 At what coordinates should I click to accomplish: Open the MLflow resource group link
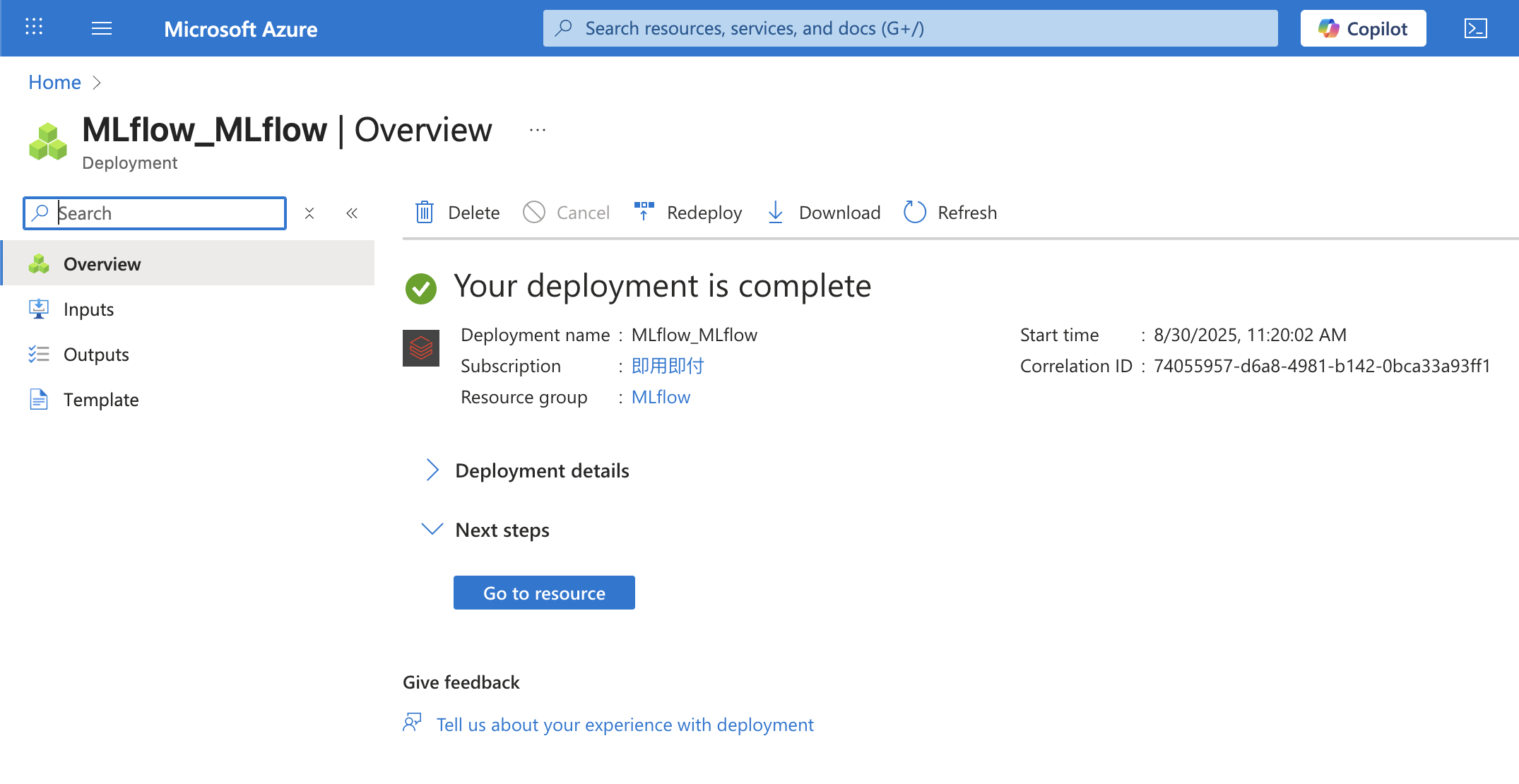tap(661, 397)
